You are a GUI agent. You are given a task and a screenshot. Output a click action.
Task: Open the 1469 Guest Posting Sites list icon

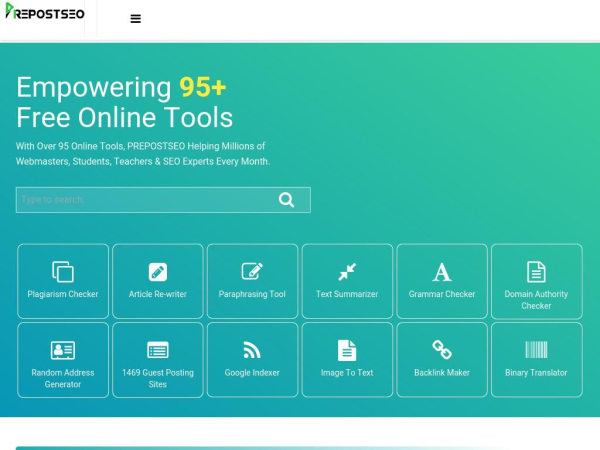click(158, 350)
